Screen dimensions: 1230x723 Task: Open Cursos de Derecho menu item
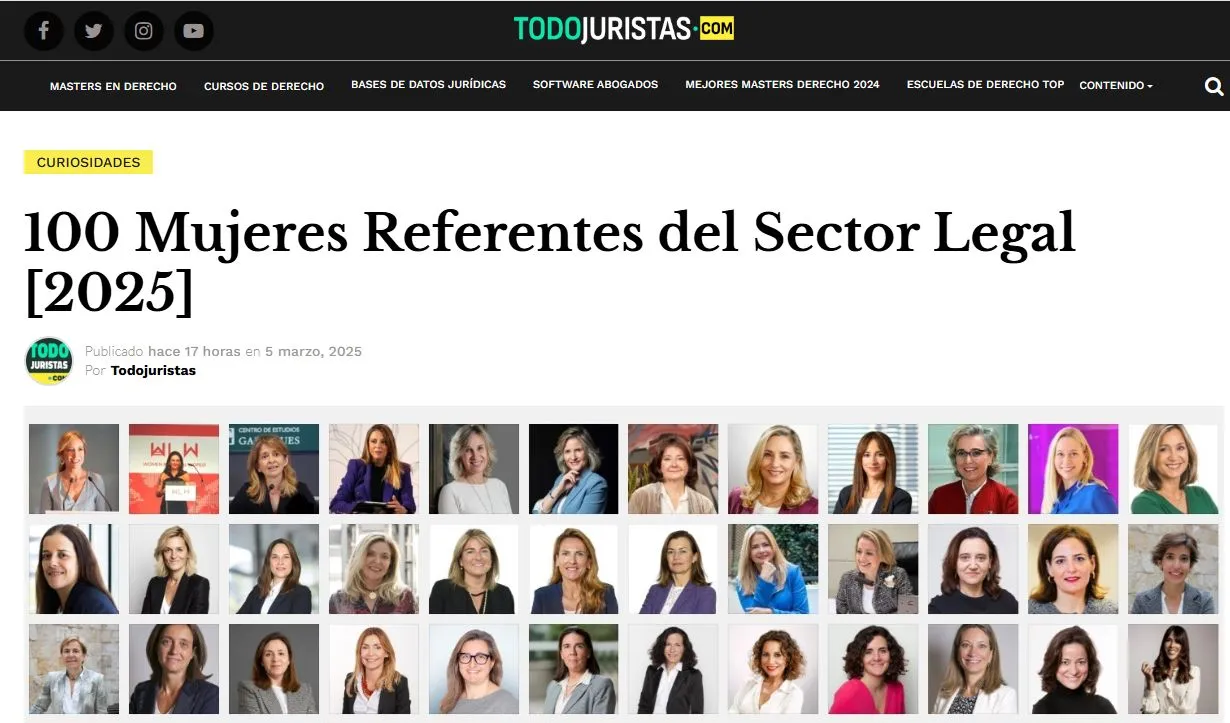[264, 86]
